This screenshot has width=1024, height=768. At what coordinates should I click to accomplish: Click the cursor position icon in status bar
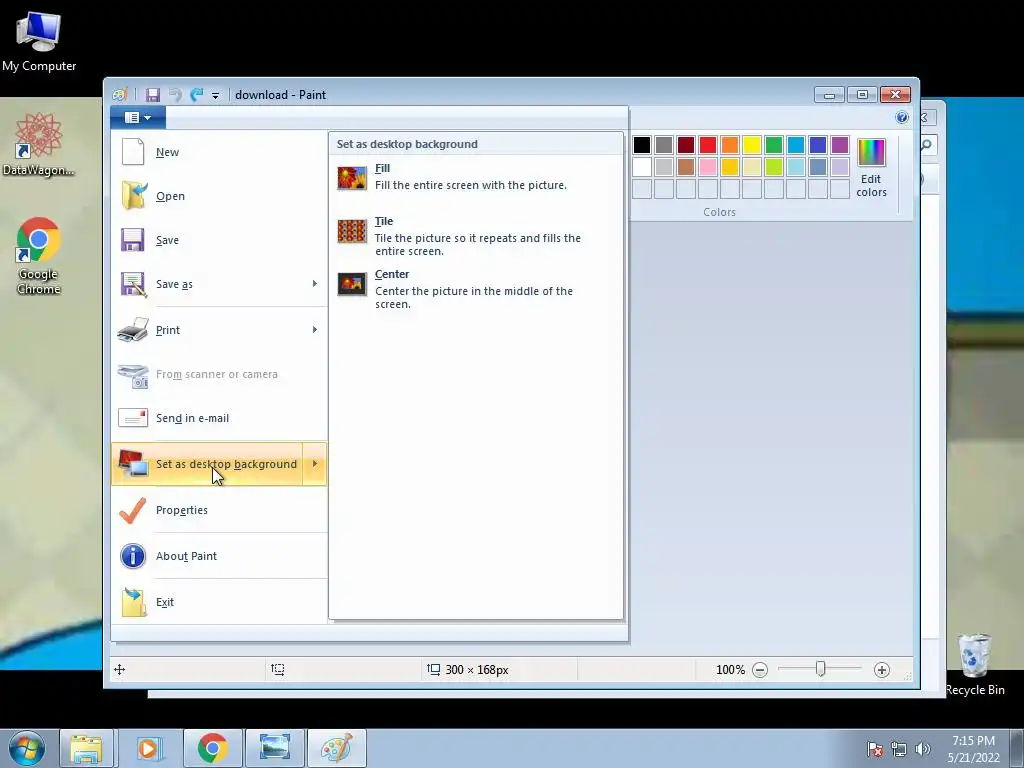[120, 669]
